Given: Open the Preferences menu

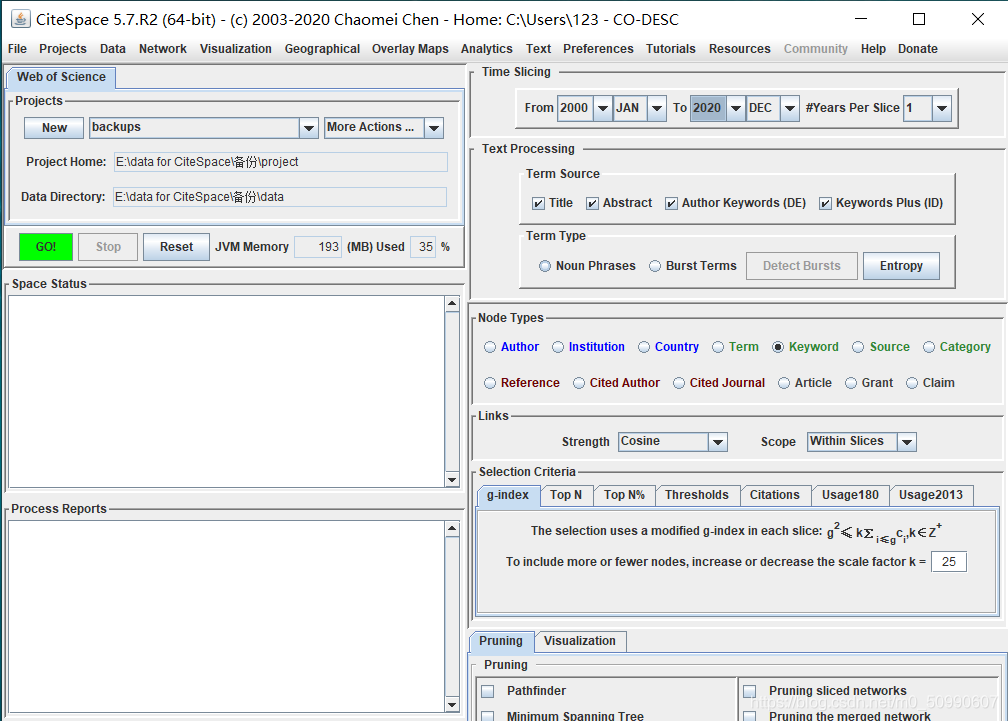Looking at the screenshot, I should tap(598, 49).
